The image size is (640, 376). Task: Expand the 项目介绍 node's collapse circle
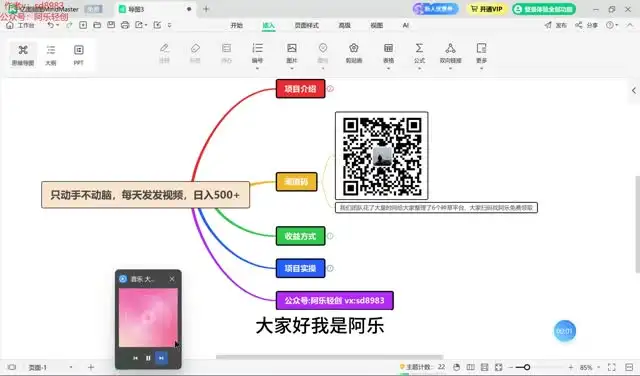coord(330,89)
